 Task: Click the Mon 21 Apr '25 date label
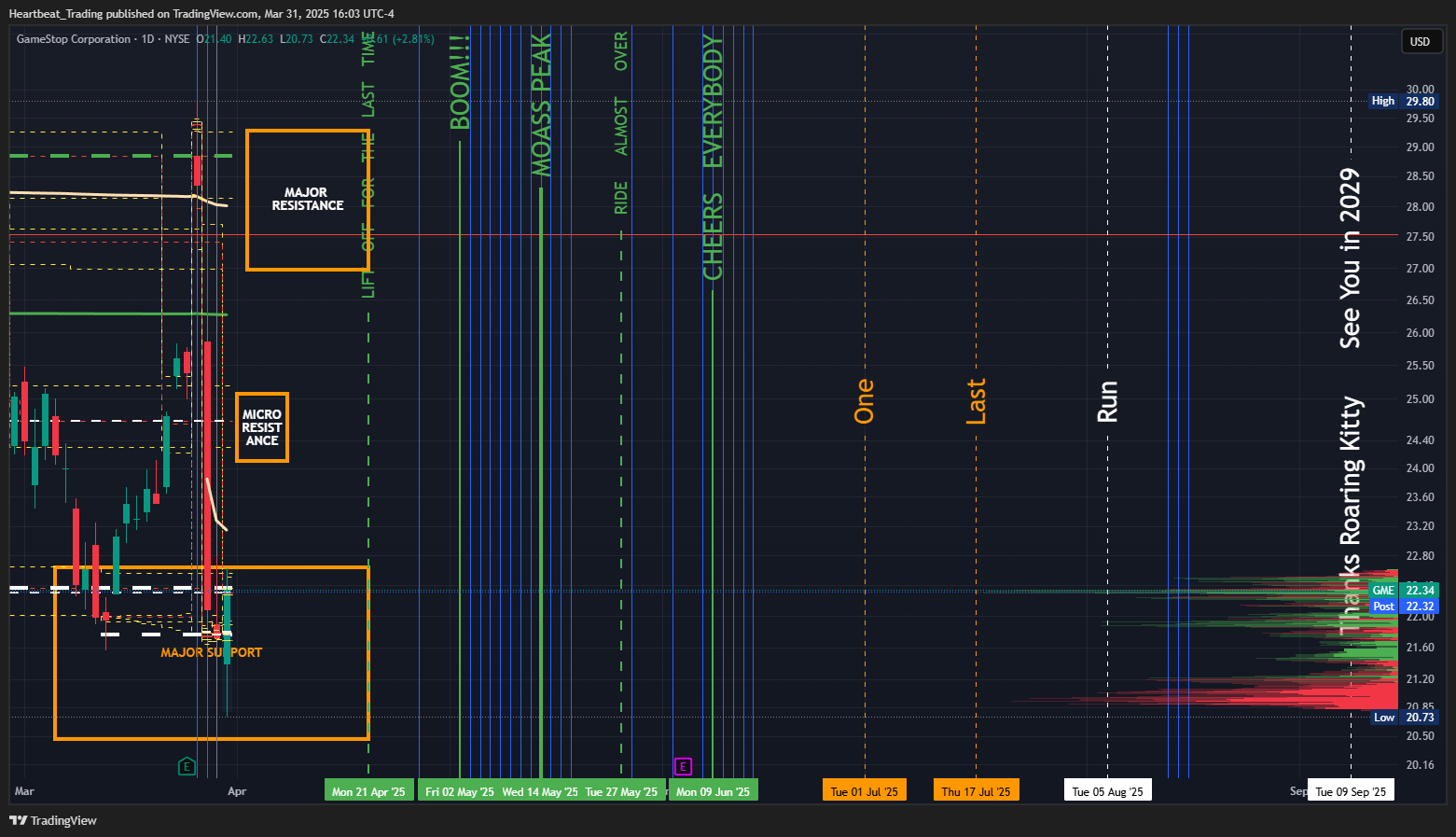click(368, 791)
